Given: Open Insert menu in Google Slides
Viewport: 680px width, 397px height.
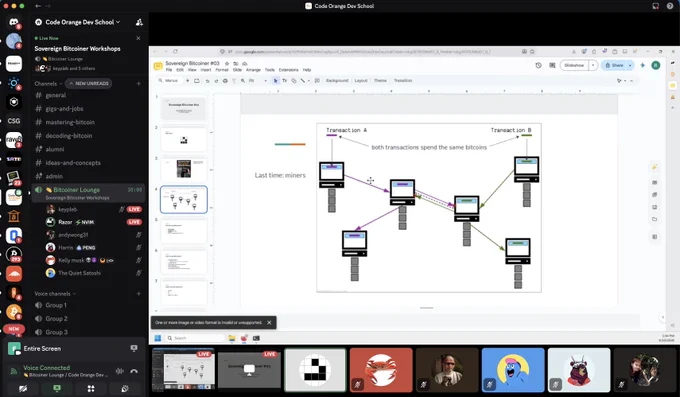Looking at the screenshot, I should 206,70.
